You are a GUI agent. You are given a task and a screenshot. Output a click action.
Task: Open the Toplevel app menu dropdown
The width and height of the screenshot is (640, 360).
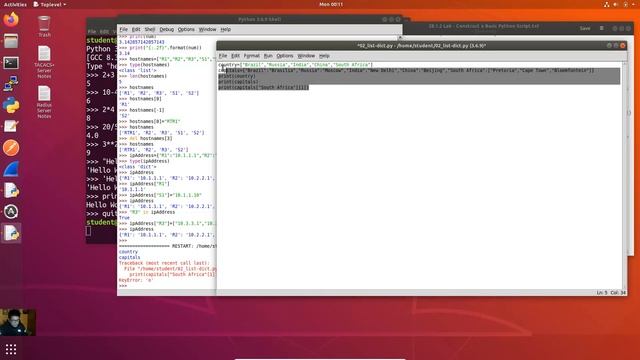tap(50, 4)
